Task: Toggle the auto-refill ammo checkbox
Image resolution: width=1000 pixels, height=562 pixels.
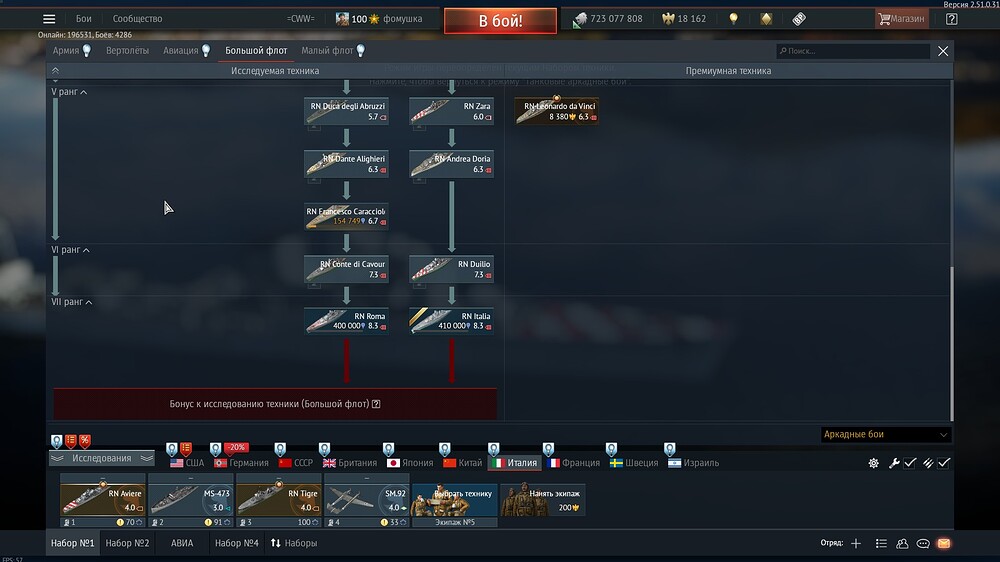Action: [944, 463]
